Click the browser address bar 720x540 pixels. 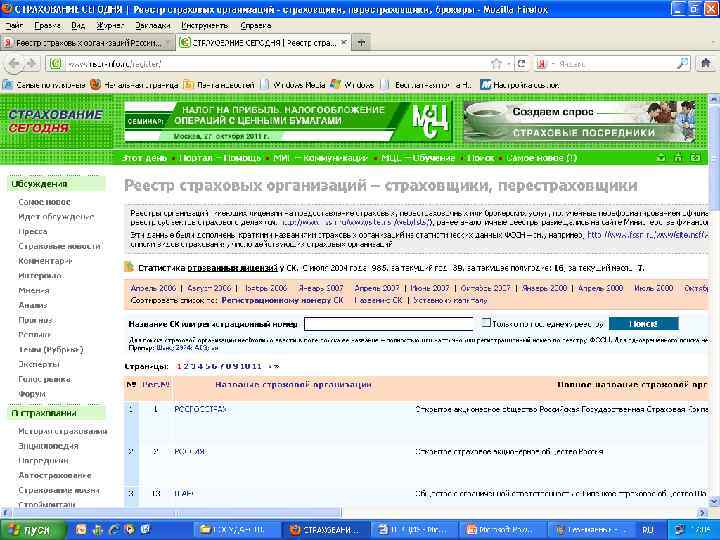276,64
